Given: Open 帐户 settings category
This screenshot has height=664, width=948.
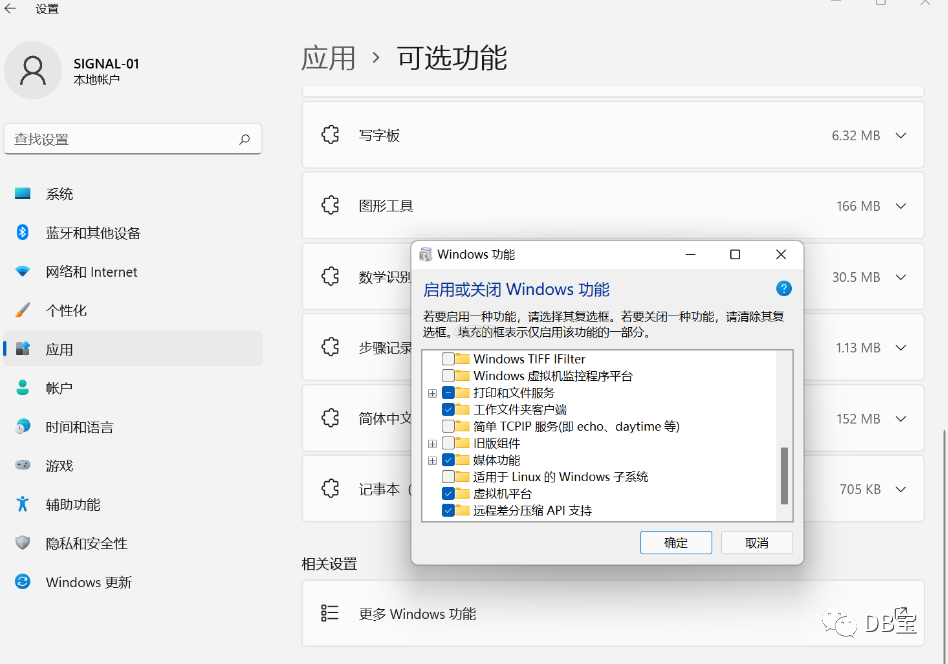Looking at the screenshot, I should tap(133, 388).
